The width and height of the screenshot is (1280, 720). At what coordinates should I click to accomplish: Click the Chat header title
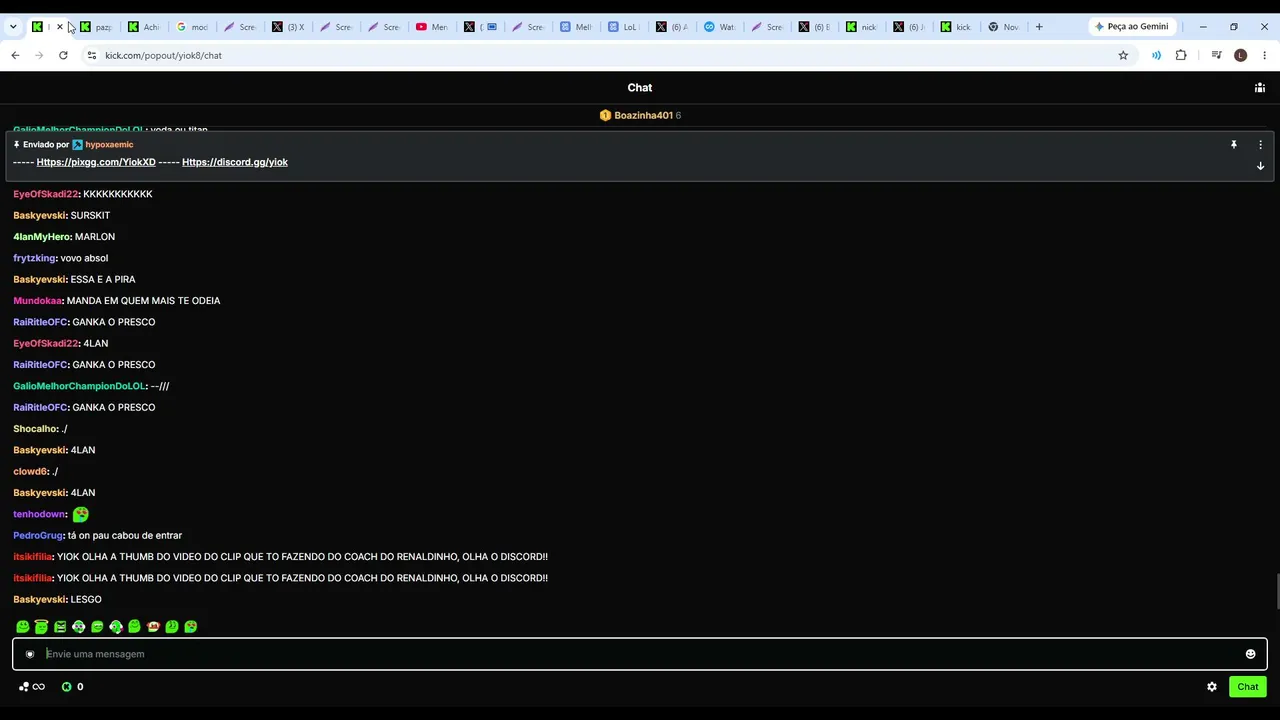(640, 88)
